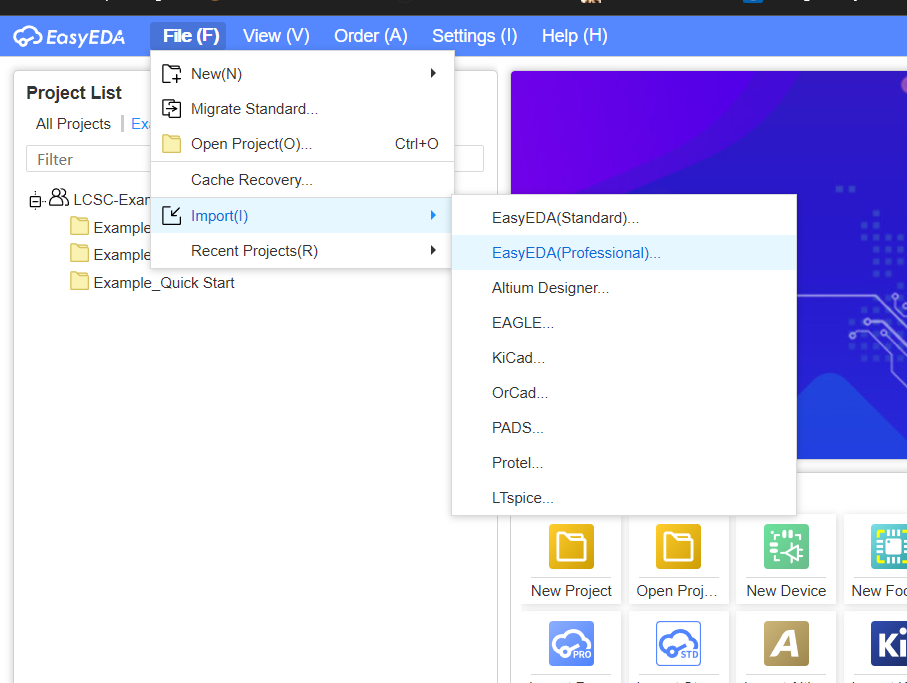Import a PADS... file
This screenshot has height=683, width=907.
click(624, 427)
